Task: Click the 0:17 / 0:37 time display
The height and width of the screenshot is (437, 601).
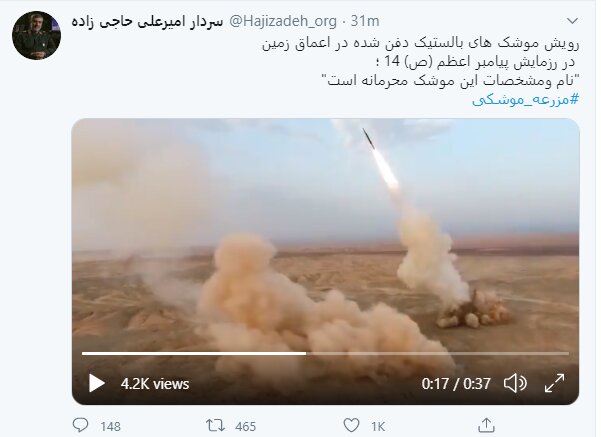Action: (x=456, y=384)
